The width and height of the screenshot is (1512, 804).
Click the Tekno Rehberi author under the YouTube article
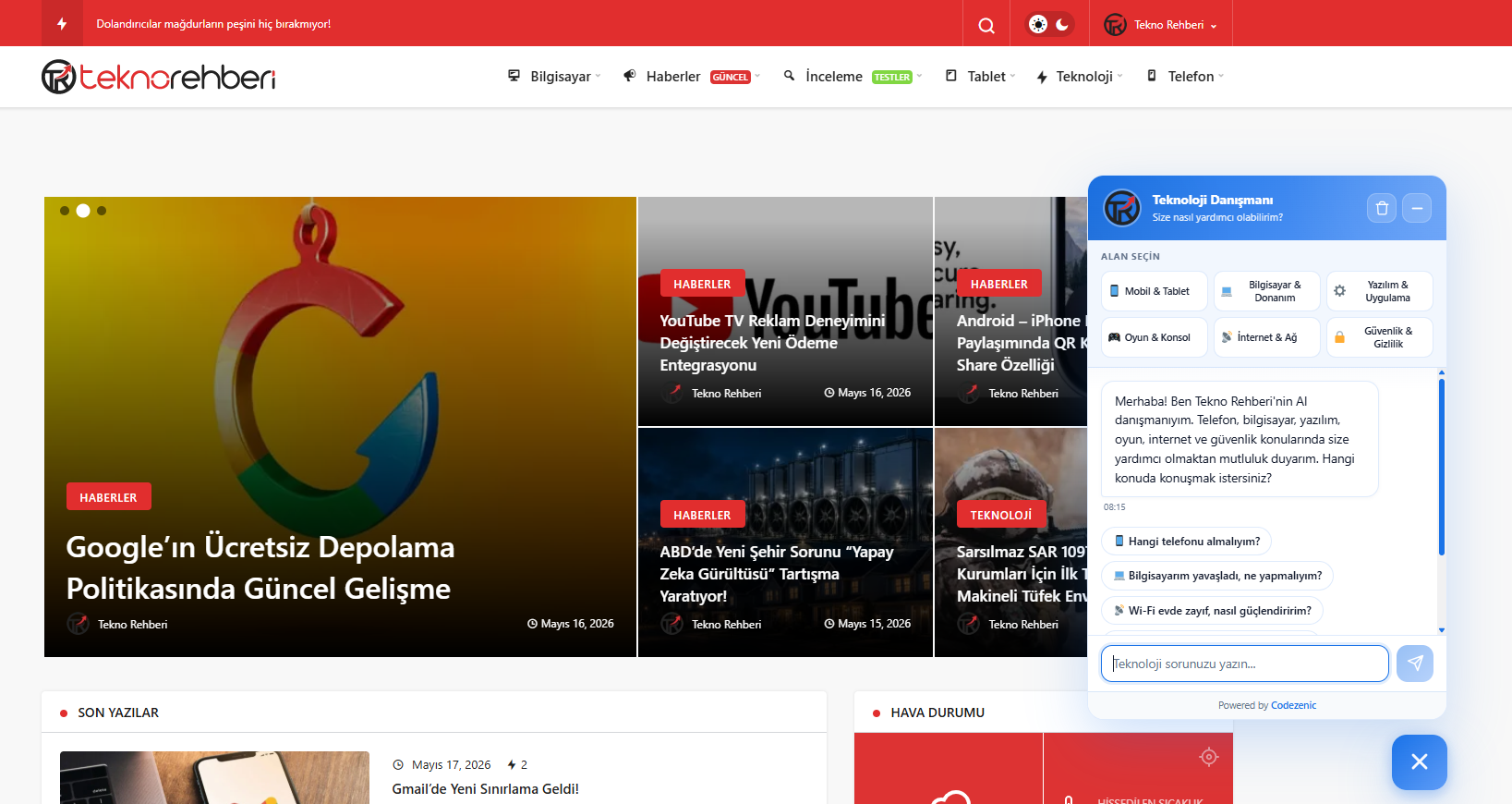pyautogui.click(x=727, y=394)
